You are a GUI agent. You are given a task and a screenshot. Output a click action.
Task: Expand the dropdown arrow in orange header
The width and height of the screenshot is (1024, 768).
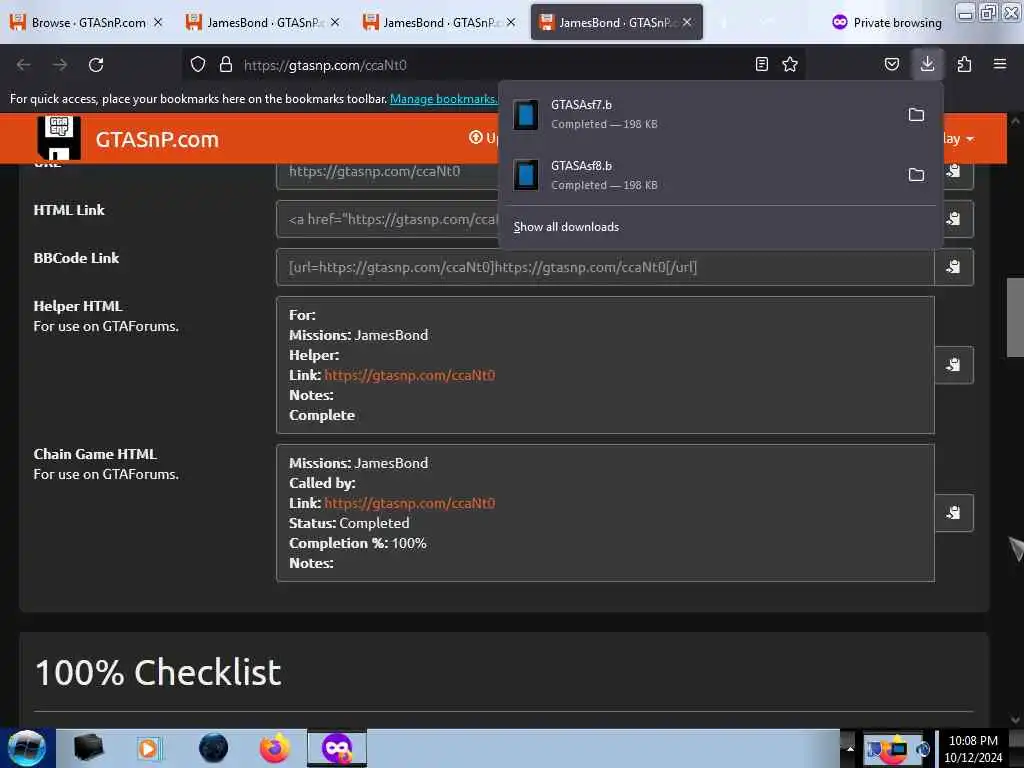click(x=970, y=139)
